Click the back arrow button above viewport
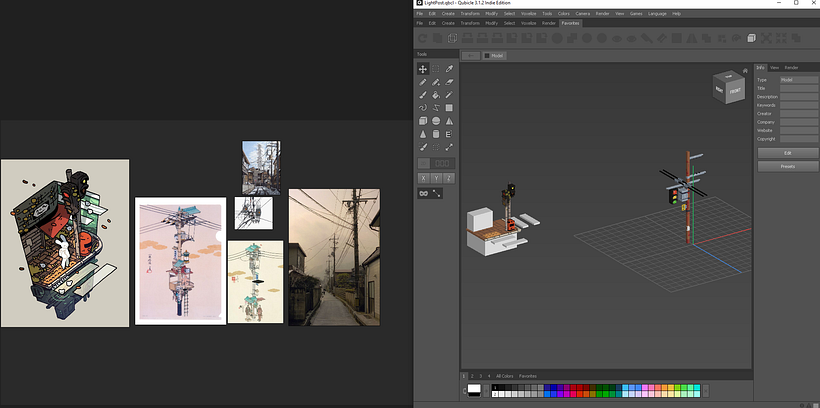The width and height of the screenshot is (820, 408). point(471,55)
